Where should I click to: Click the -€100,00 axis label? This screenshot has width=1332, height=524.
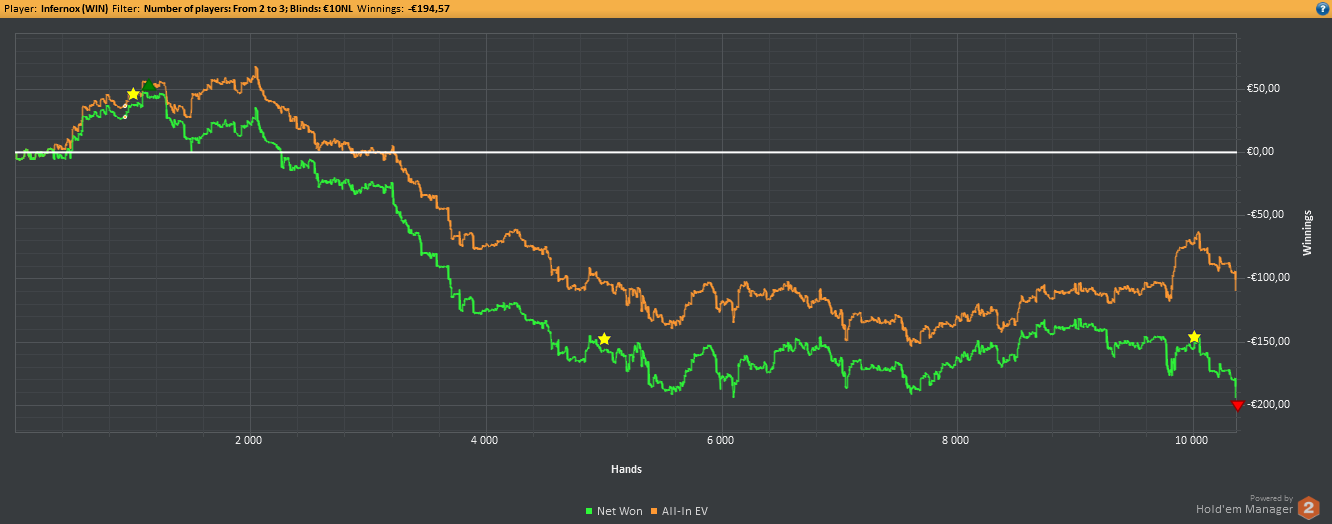point(1268,278)
